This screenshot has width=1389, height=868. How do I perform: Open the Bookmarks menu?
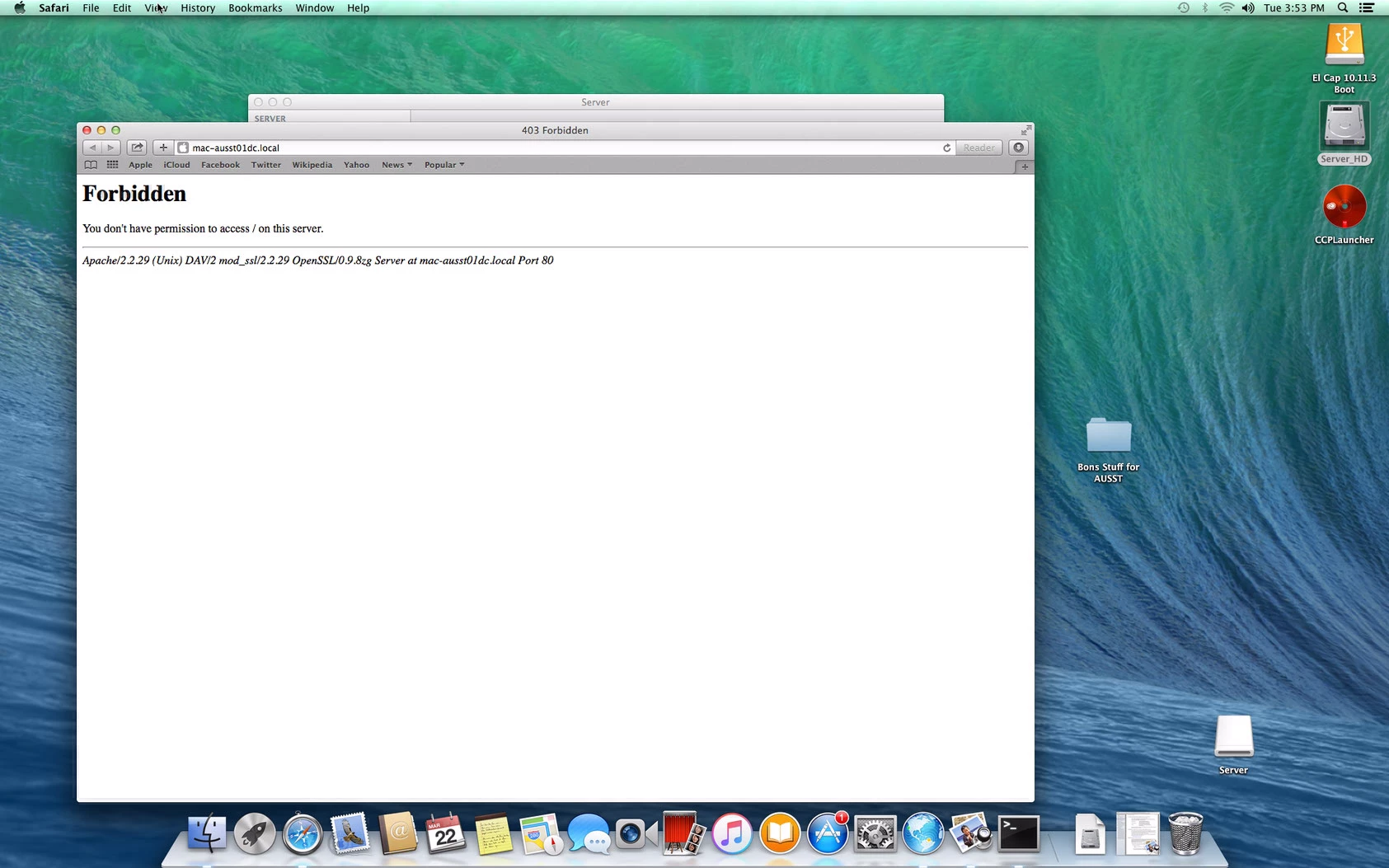(x=255, y=7)
